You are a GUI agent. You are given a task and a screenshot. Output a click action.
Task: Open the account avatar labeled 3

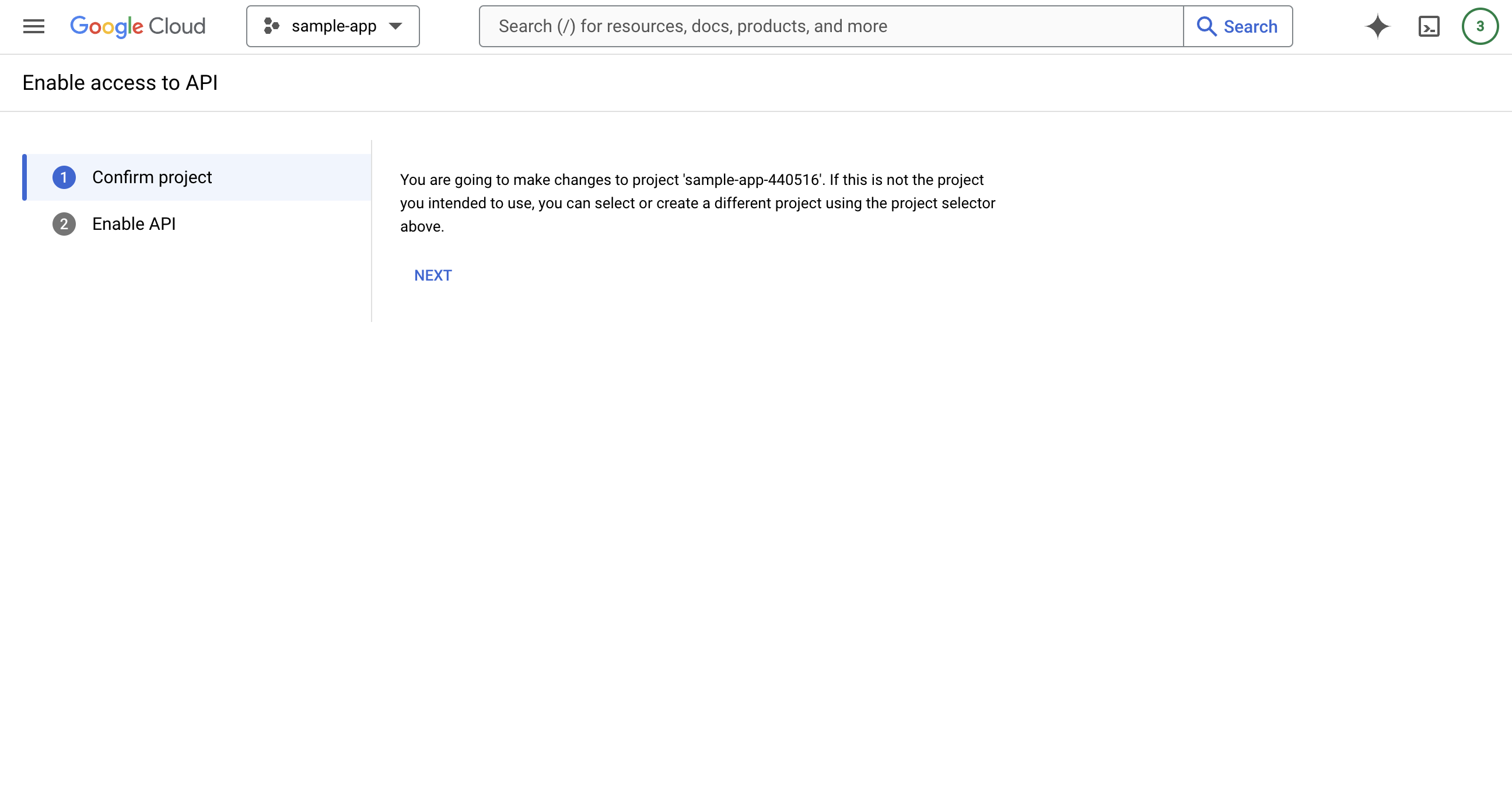click(x=1480, y=26)
